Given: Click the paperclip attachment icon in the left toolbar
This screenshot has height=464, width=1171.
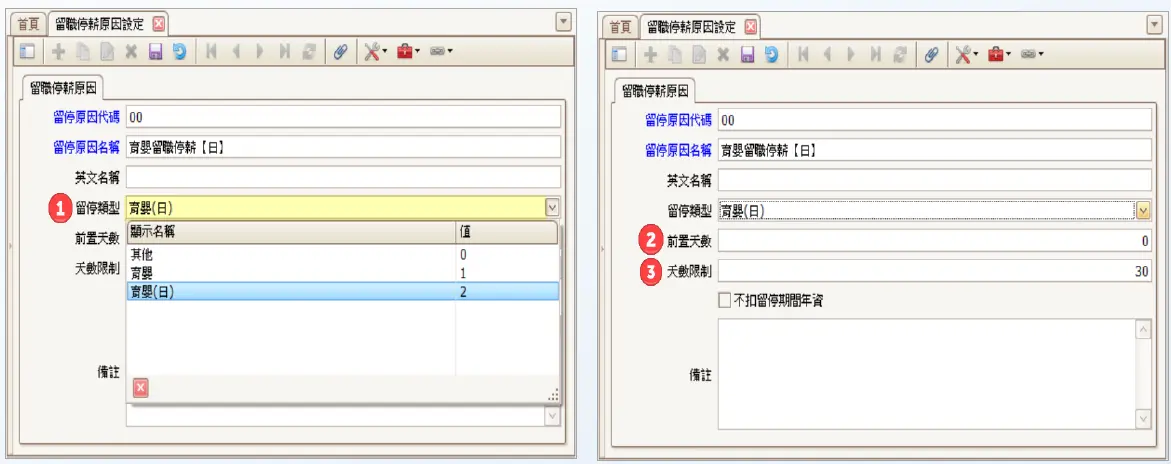Looking at the screenshot, I should tap(339, 52).
